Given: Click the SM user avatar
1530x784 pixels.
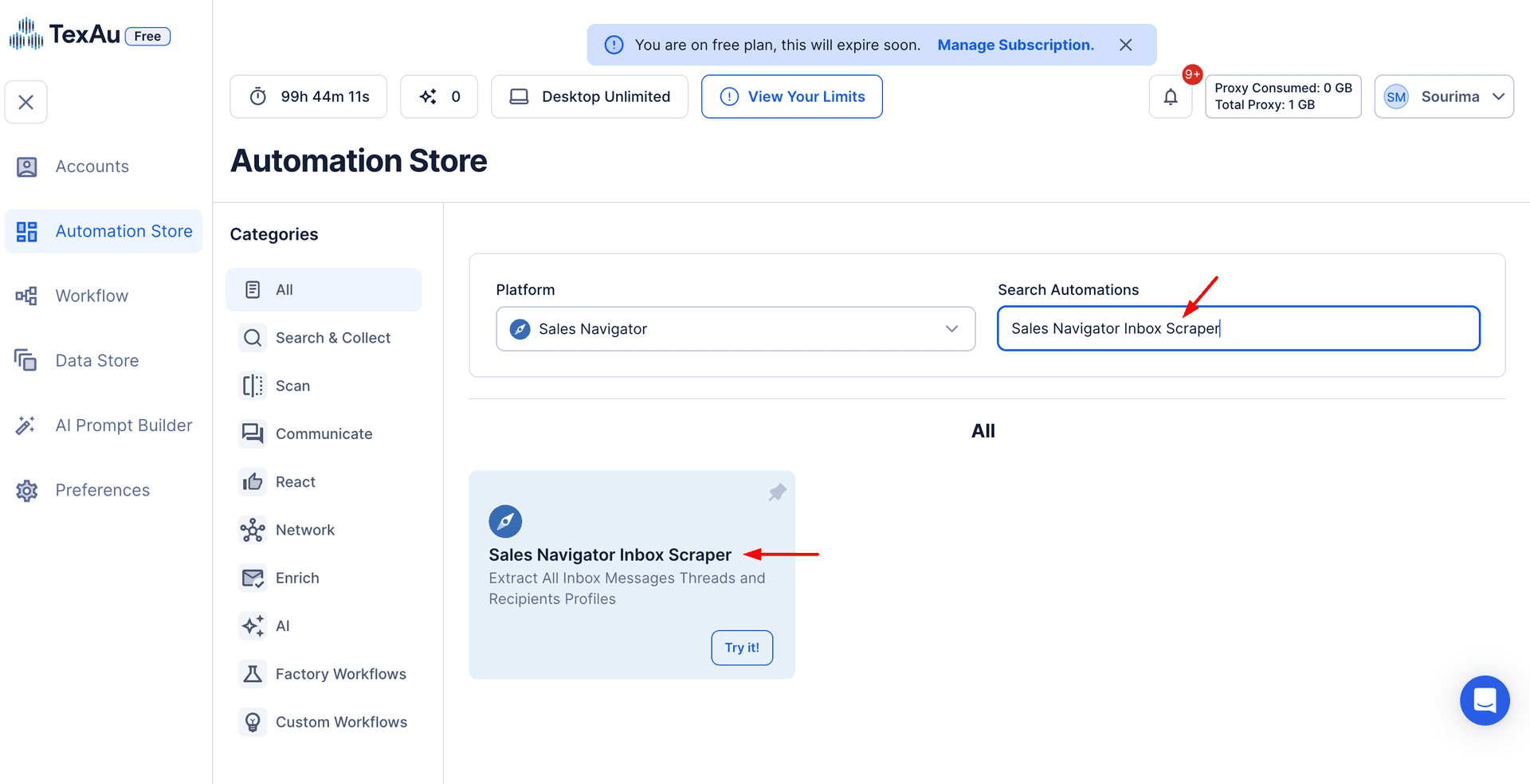Looking at the screenshot, I should (x=1396, y=96).
